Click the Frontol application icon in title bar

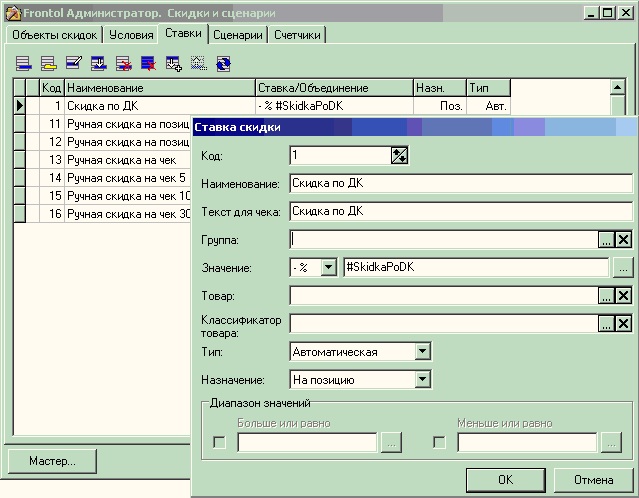click(x=13, y=13)
